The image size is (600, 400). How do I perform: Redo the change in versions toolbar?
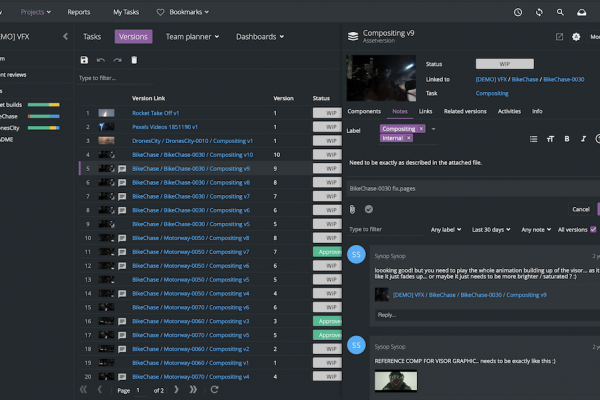[117, 60]
